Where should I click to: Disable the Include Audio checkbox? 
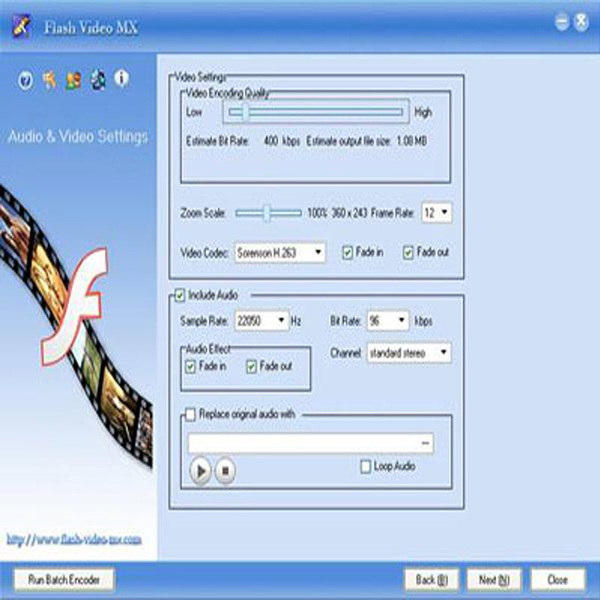(180, 295)
